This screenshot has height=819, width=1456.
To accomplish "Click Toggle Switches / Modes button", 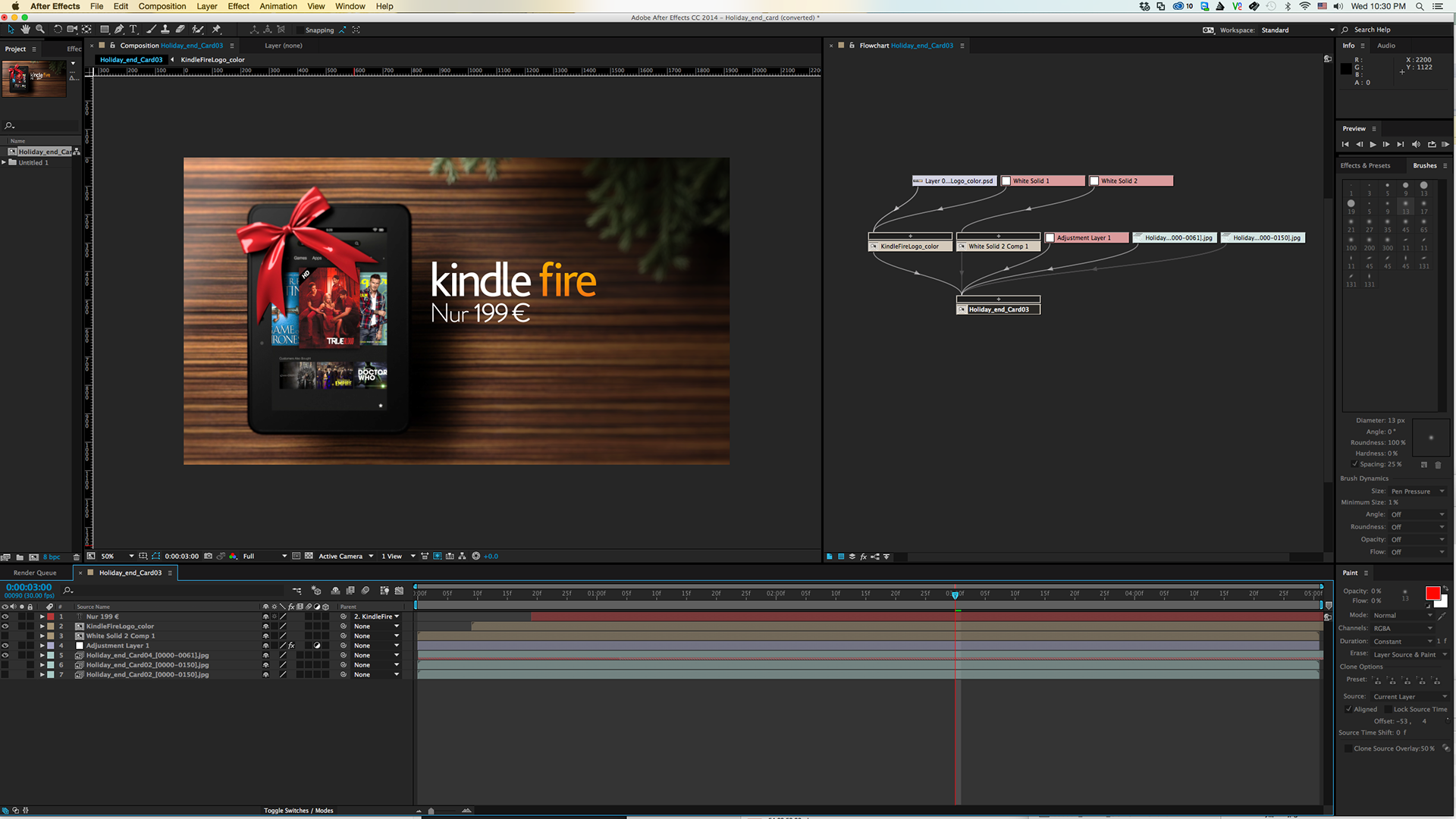I will pos(298,811).
